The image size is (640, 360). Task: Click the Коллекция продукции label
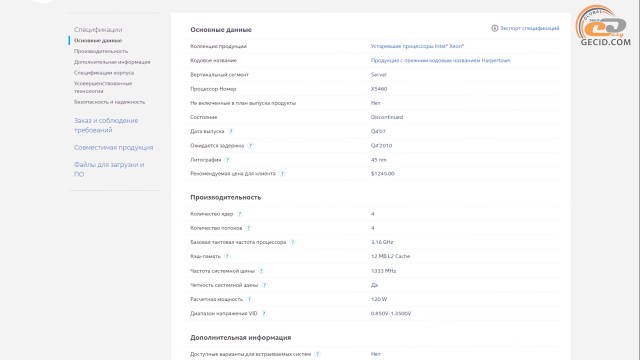[x=218, y=46]
